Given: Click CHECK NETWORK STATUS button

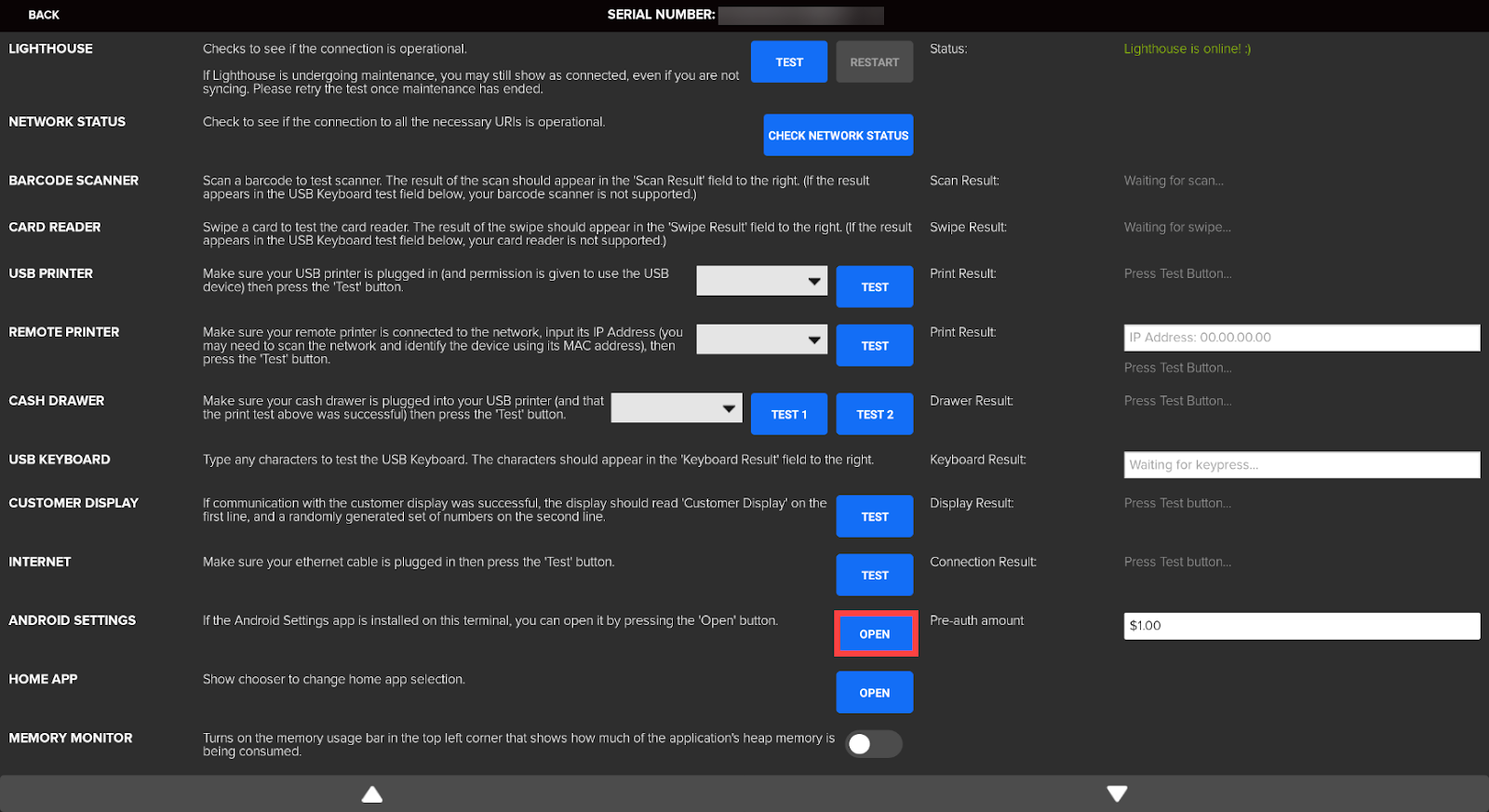Looking at the screenshot, I should [x=838, y=136].
